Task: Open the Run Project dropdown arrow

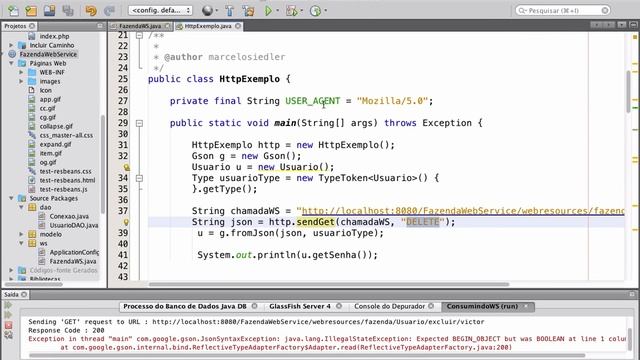Action: pyautogui.click(x=278, y=11)
